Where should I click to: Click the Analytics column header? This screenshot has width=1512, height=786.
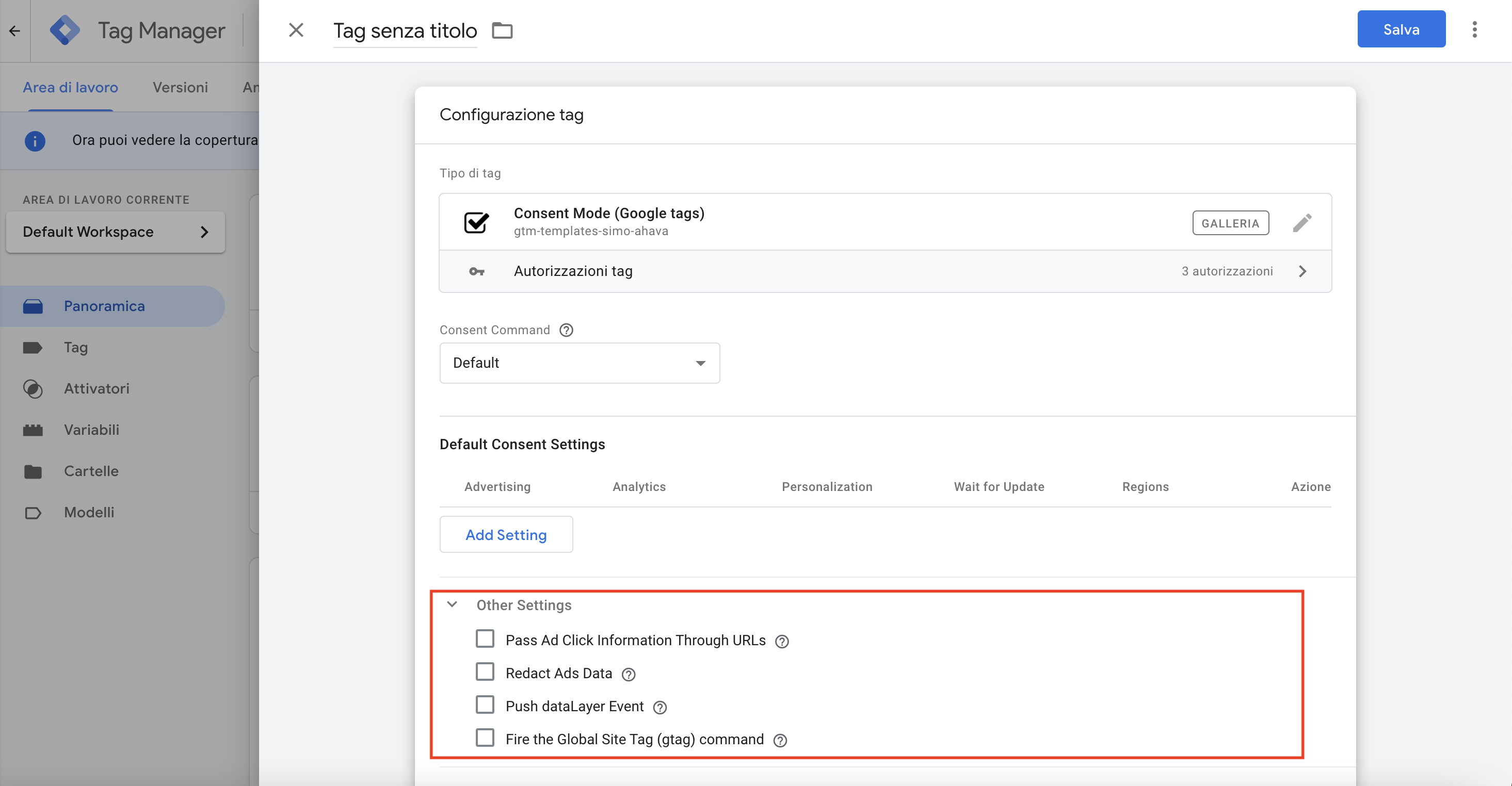tap(639, 486)
